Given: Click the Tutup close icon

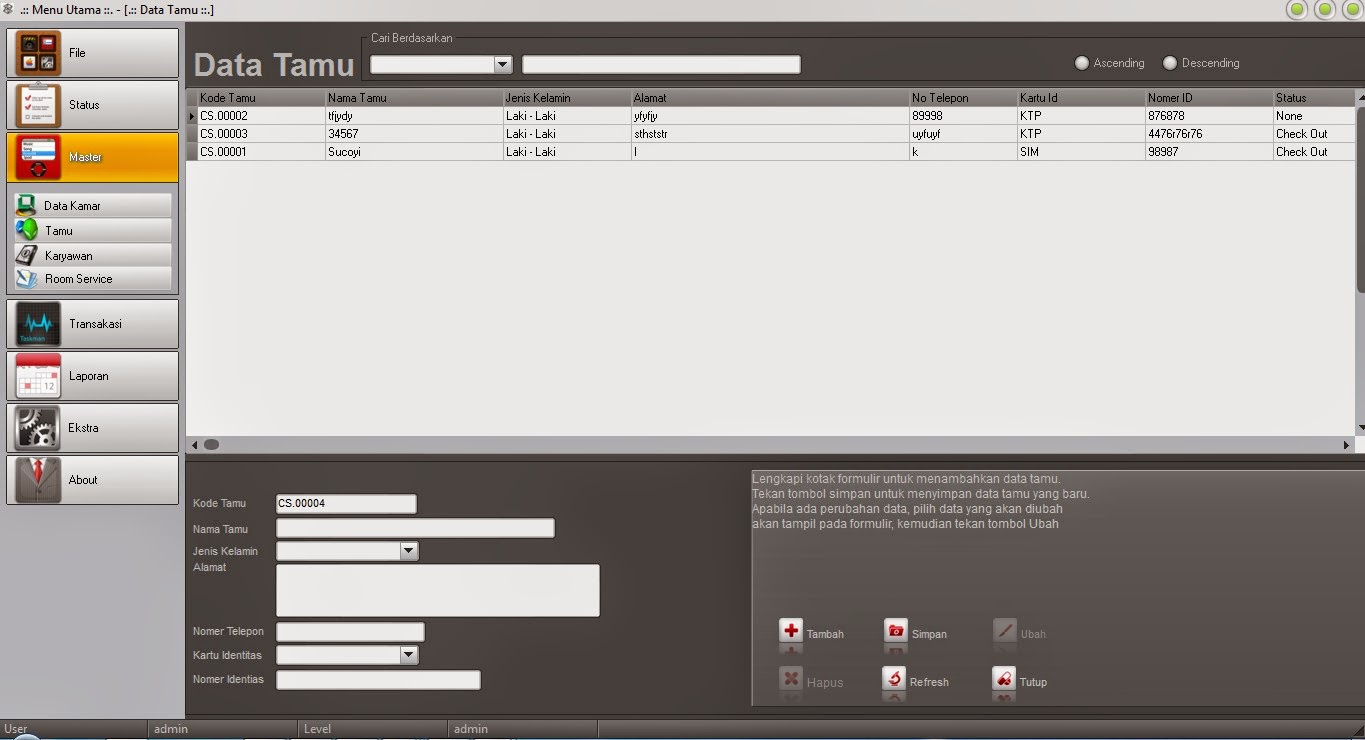Looking at the screenshot, I should 1002,681.
